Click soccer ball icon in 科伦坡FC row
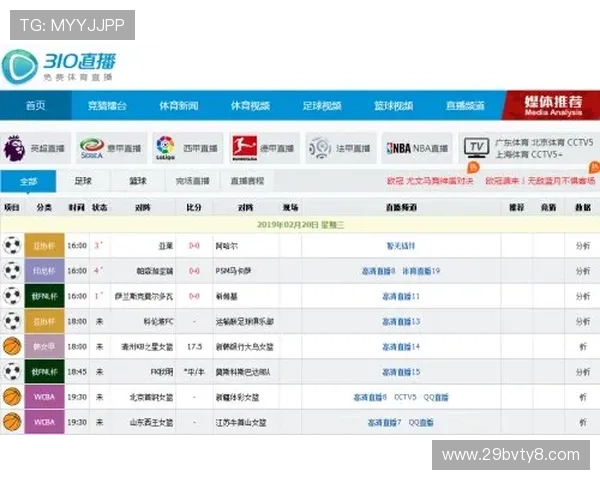 12,321
